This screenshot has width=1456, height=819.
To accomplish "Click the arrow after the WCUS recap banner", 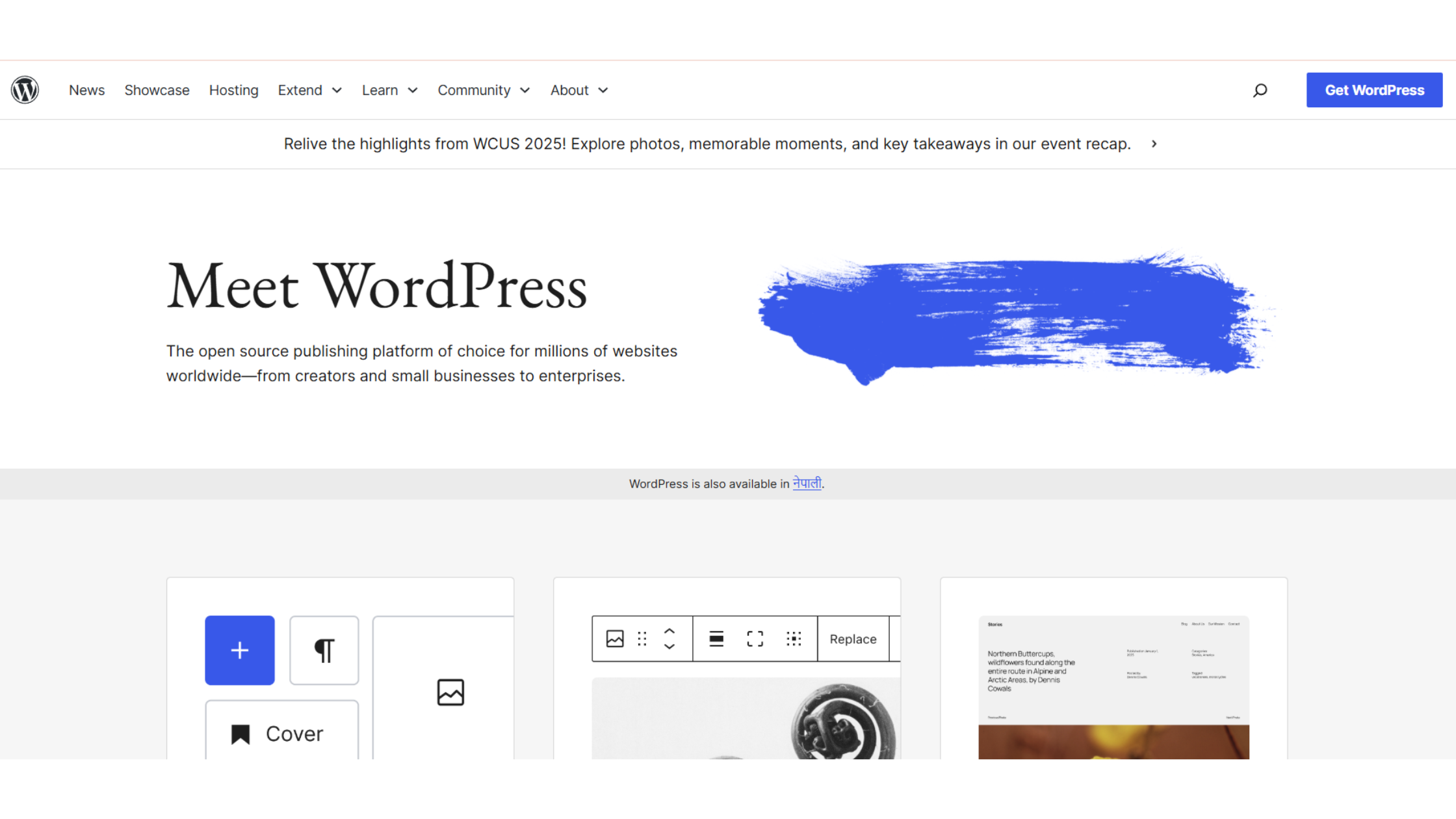I will [1154, 144].
